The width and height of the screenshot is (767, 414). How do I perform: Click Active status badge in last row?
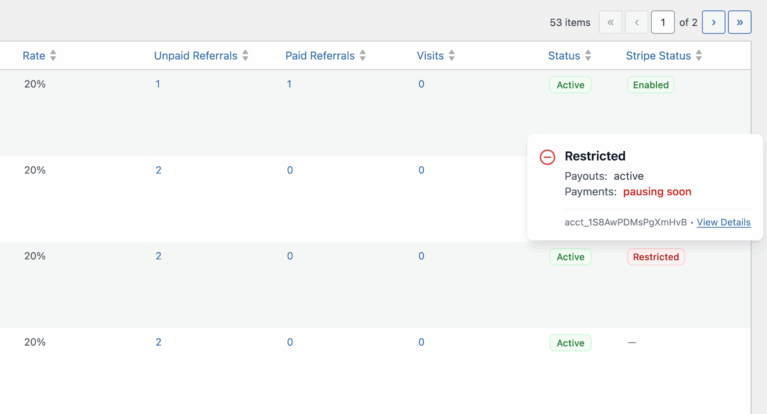pos(570,343)
